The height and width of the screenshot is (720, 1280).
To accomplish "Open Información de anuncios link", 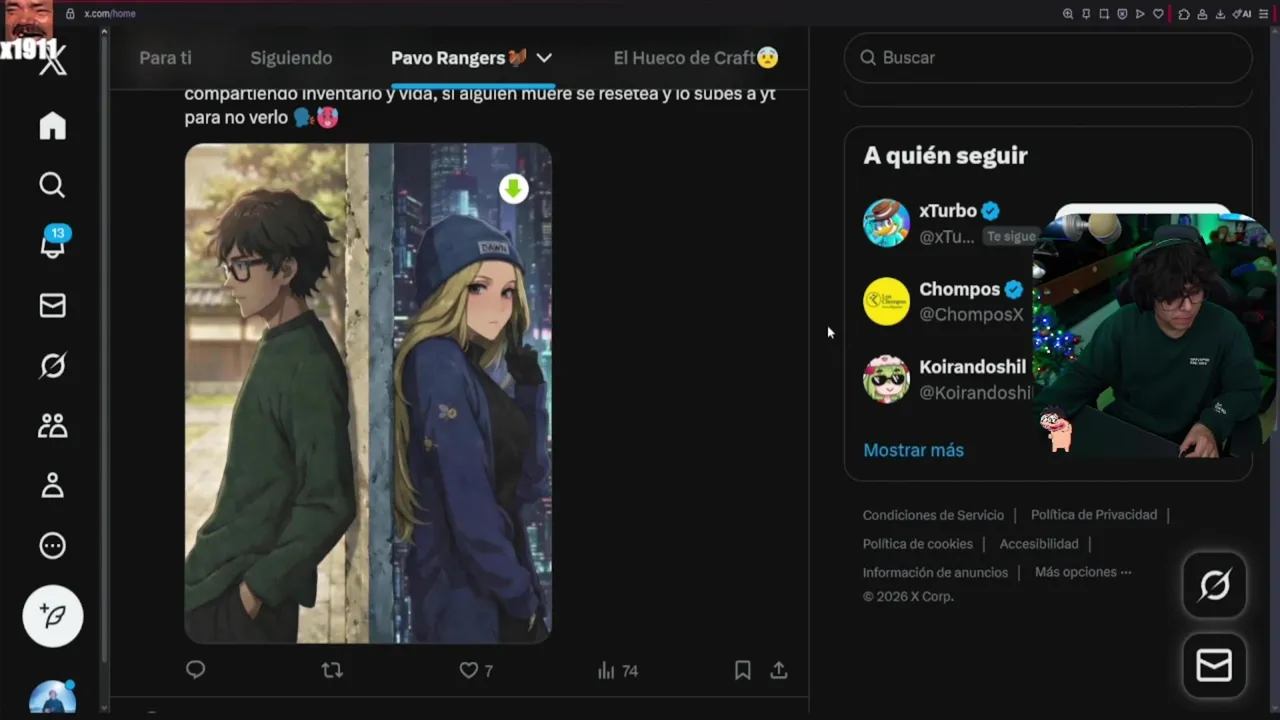I will 935,573.
